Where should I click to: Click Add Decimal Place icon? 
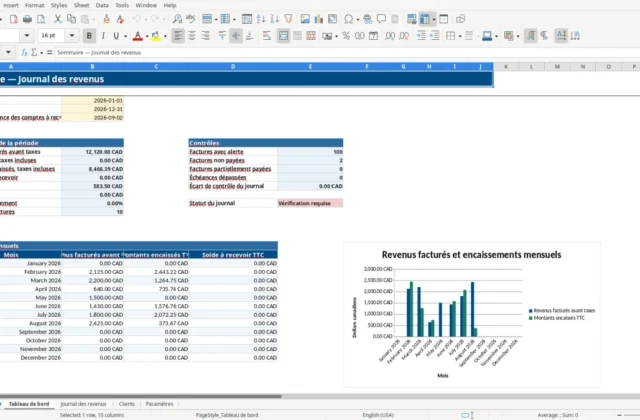click(x=390, y=36)
